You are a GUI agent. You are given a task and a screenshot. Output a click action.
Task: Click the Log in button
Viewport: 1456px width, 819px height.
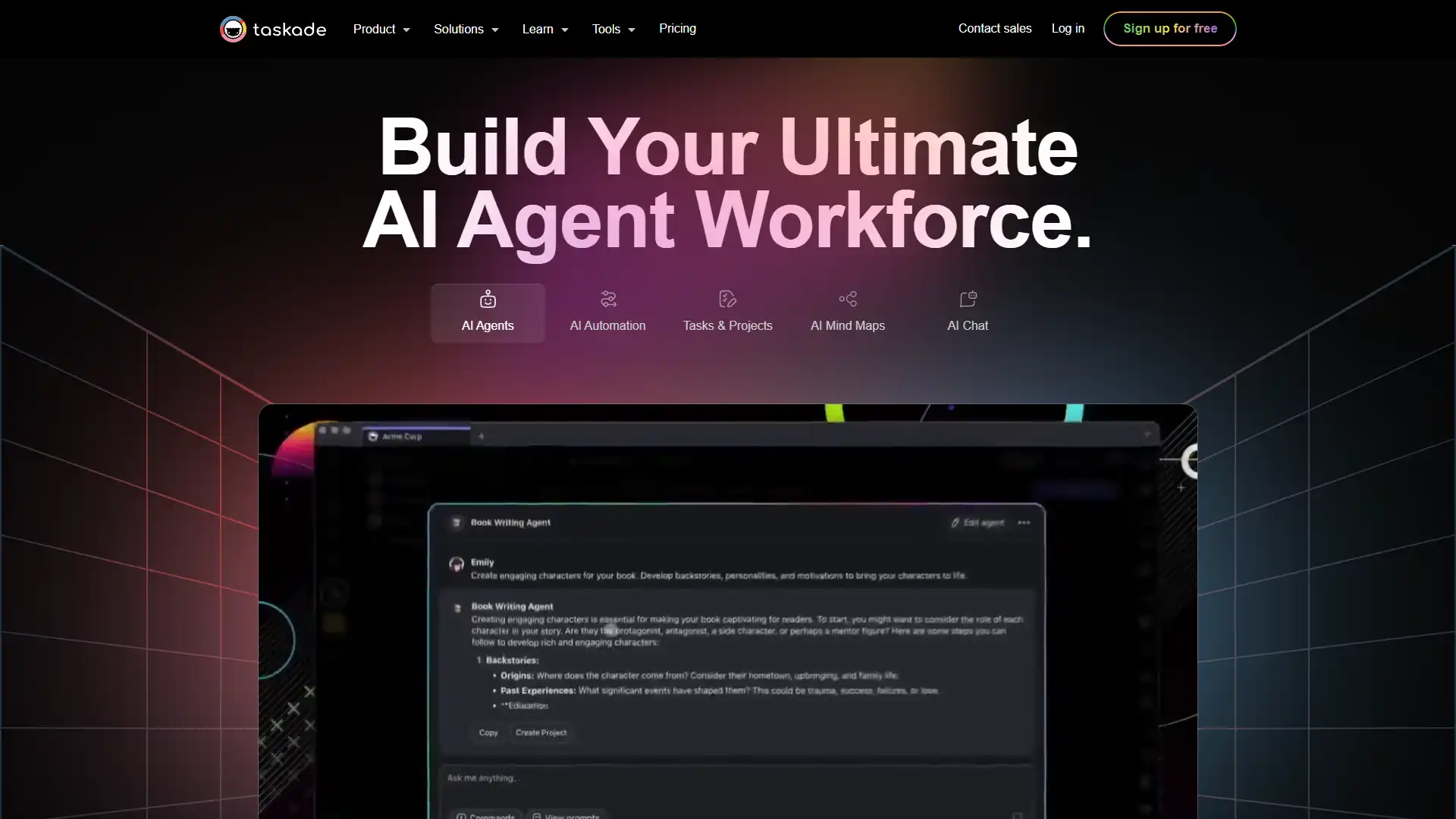tap(1068, 28)
